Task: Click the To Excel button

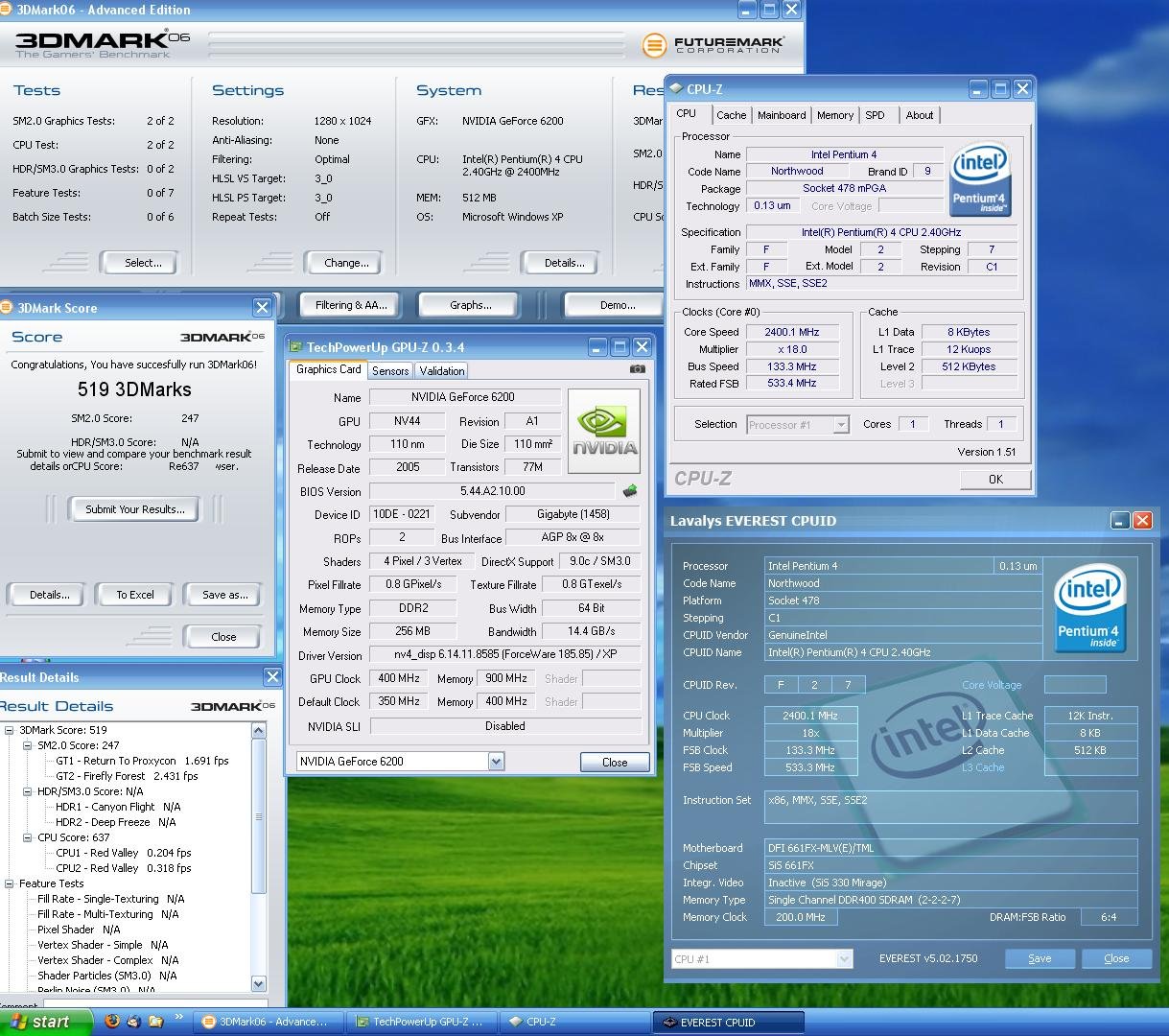Action: (x=135, y=595)
